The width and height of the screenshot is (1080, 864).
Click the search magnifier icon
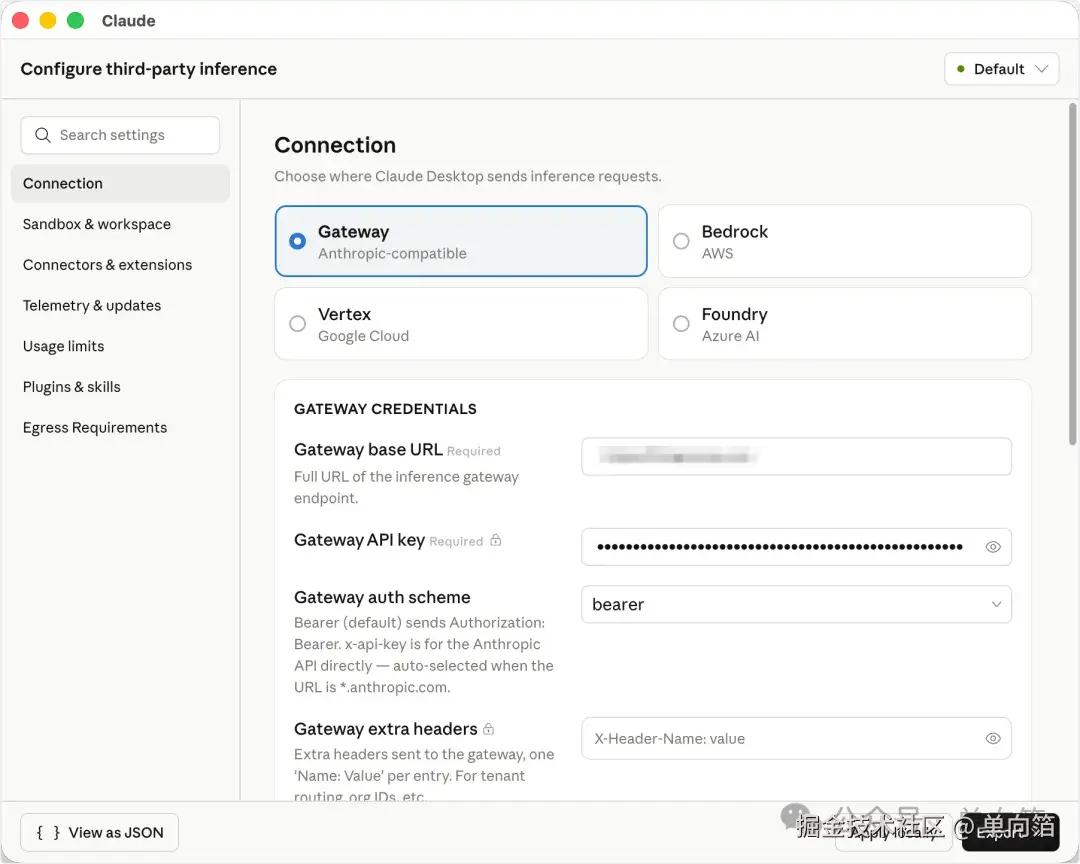(x=43, y=135)
